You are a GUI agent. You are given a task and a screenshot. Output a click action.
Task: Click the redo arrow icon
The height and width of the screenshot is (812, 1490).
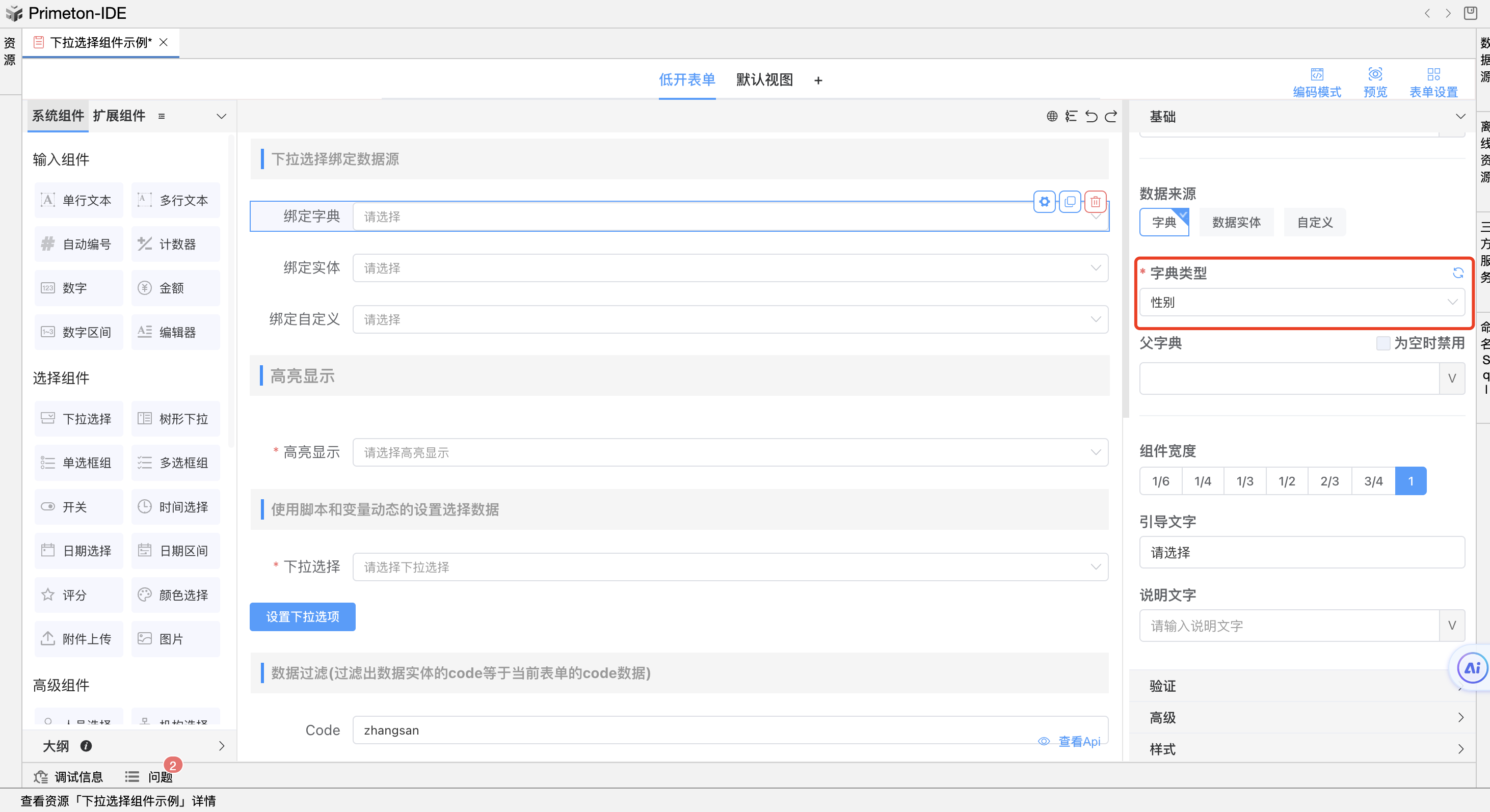(x=1110, y=116)
